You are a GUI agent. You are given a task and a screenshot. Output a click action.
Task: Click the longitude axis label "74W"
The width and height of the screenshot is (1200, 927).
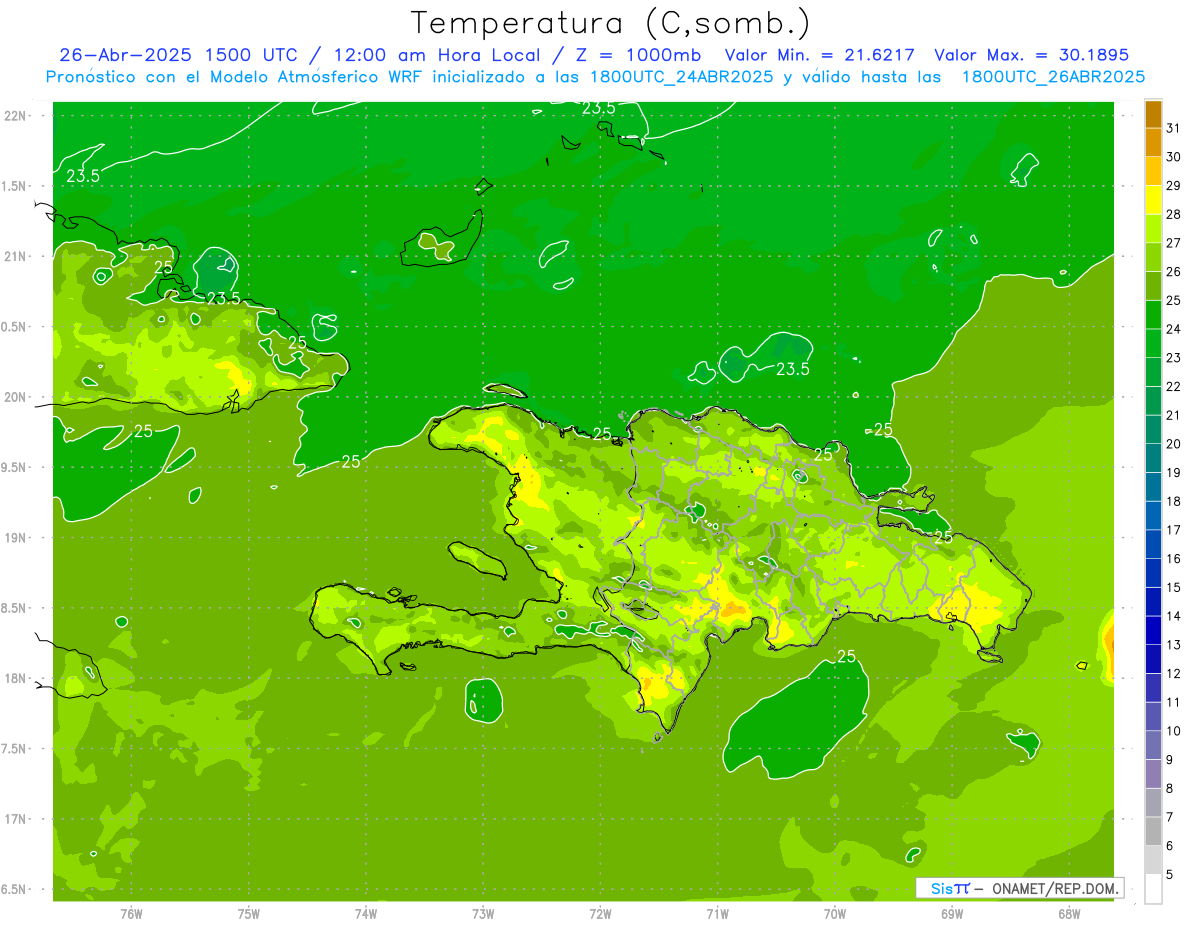(366, 913)
